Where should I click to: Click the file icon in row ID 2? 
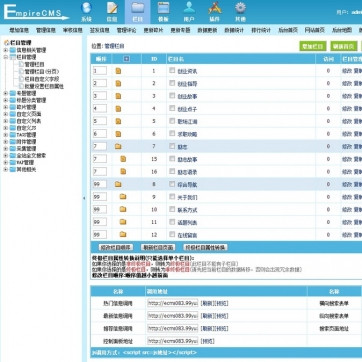[x=118, y=84]
